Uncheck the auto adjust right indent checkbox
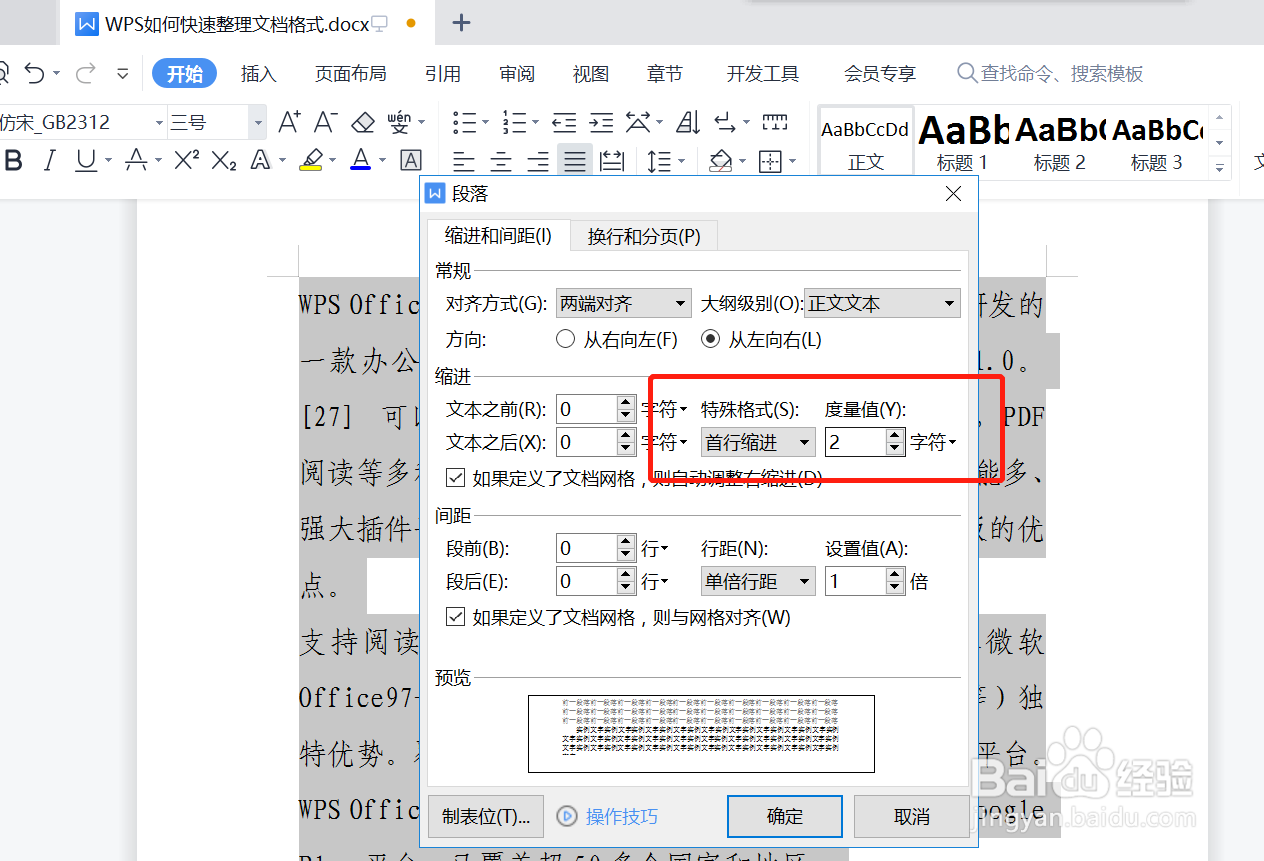This screenshot has width=1264, height=861. 455,477
